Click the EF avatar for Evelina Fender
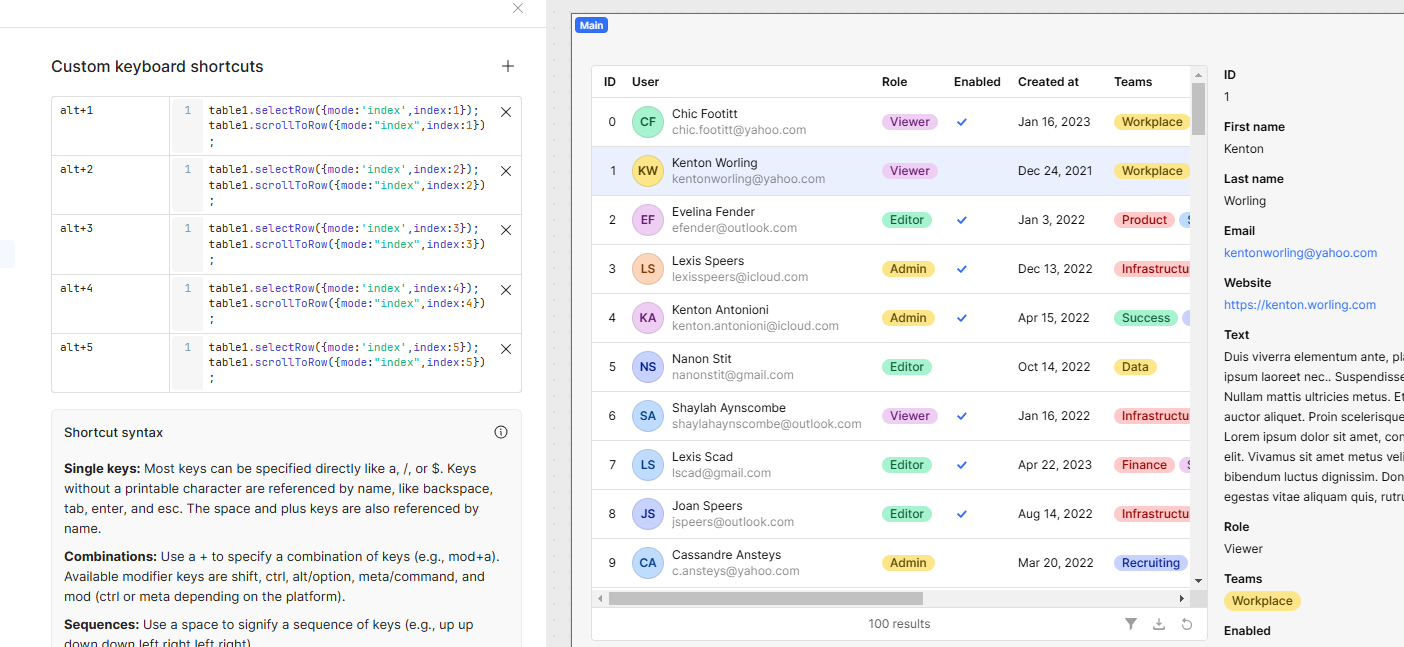The image size is (1404, 647). (648, 220)
